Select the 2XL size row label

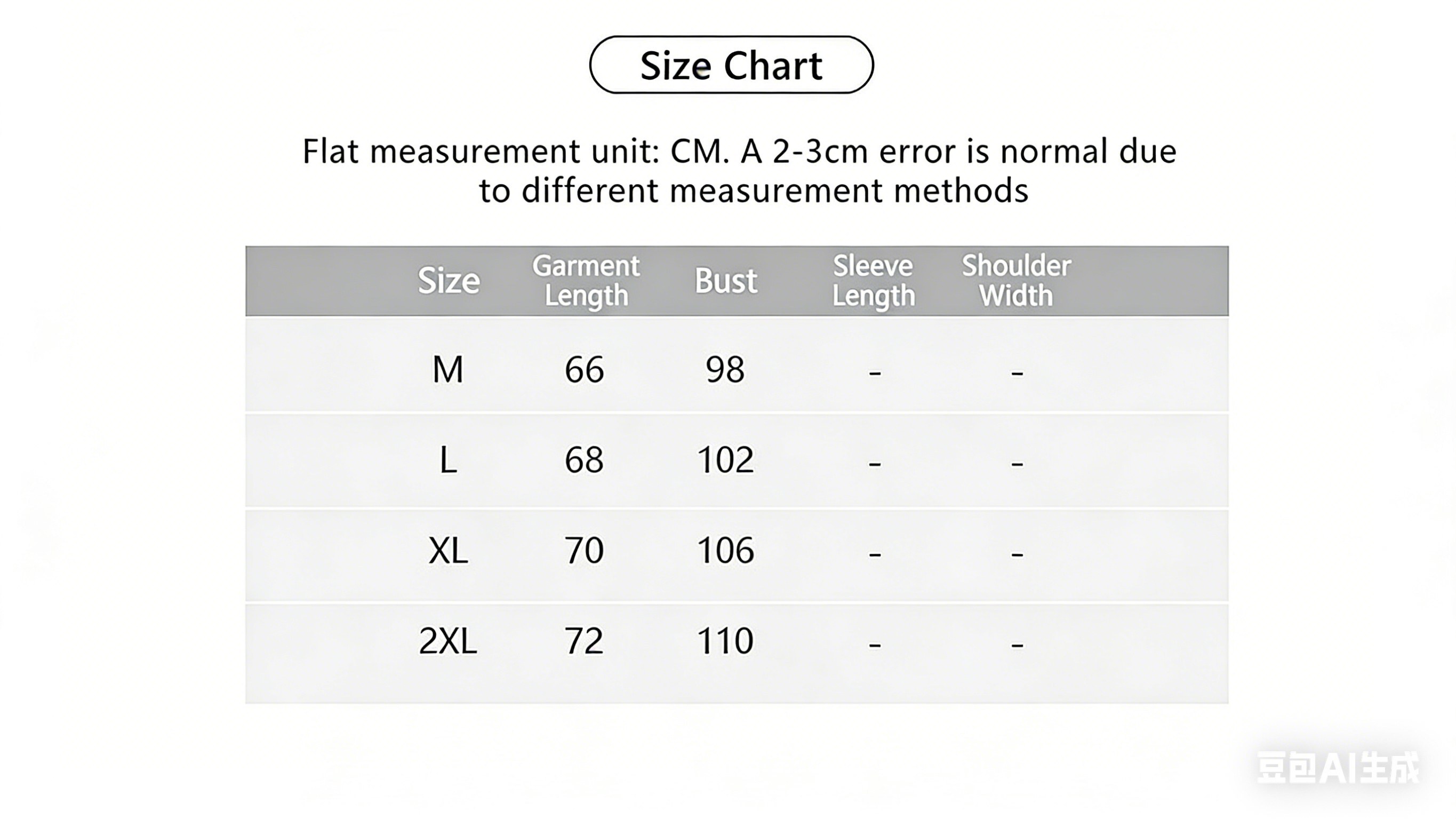point(447,641)
